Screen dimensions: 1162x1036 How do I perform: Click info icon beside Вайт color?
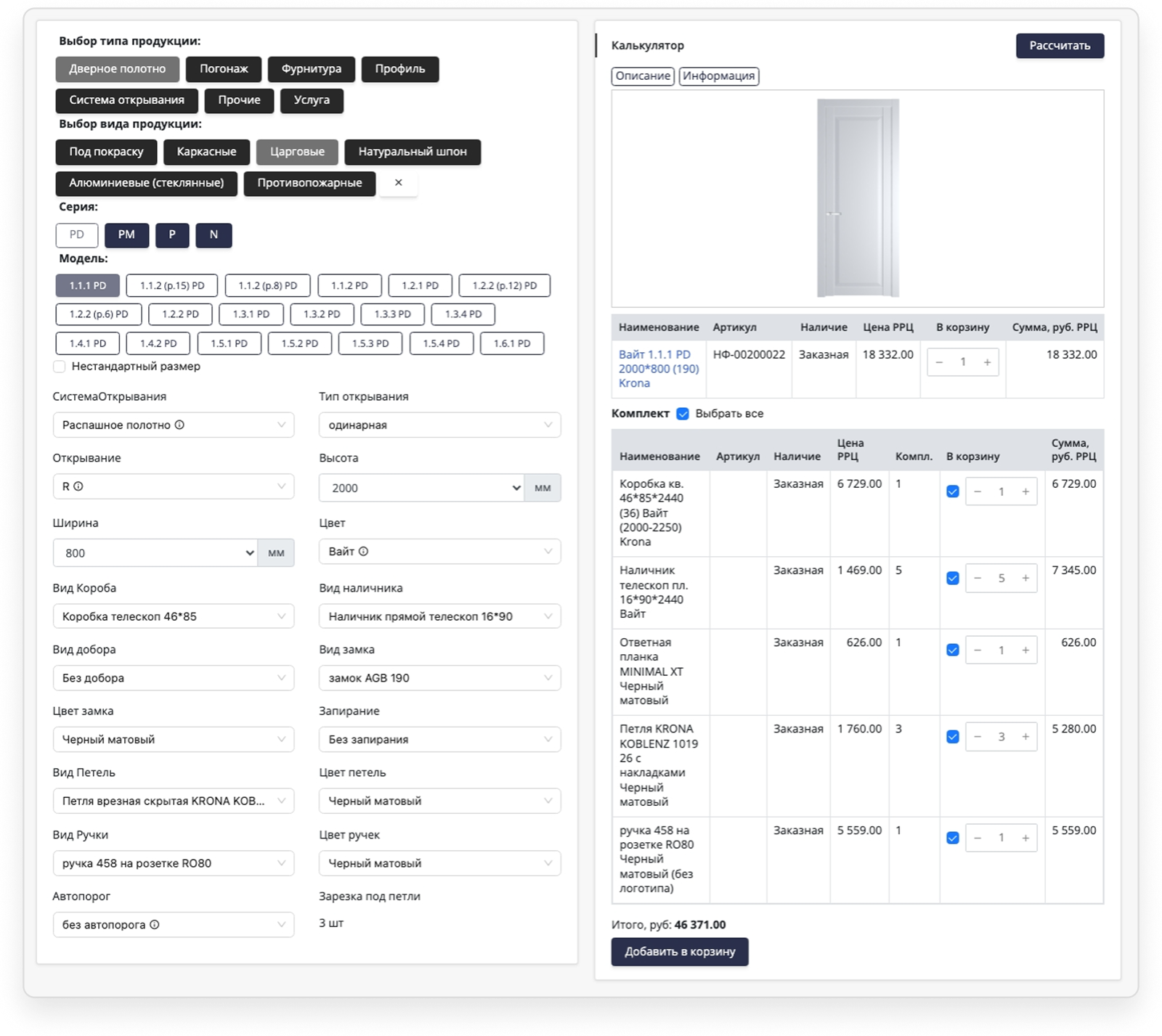pyautogui.click(x=363, y=551)
